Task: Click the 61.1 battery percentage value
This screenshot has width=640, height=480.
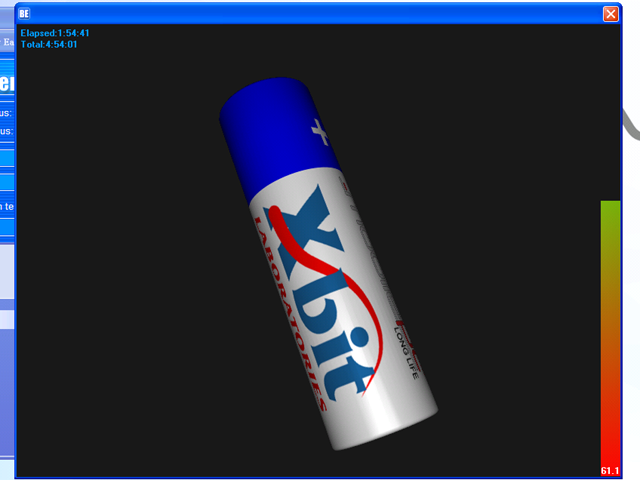Action: pos(610,471)
